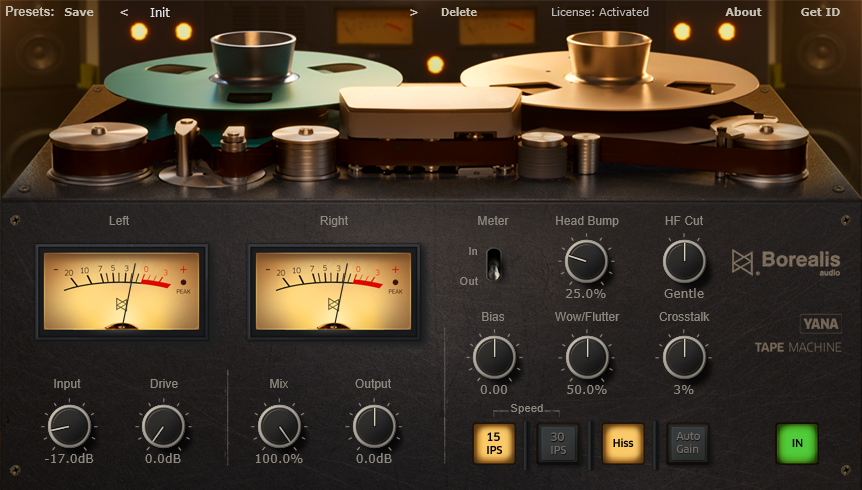Flip the Meter In/Out switch
Viewport: 862px width, 490px height.
coord(494,265)
